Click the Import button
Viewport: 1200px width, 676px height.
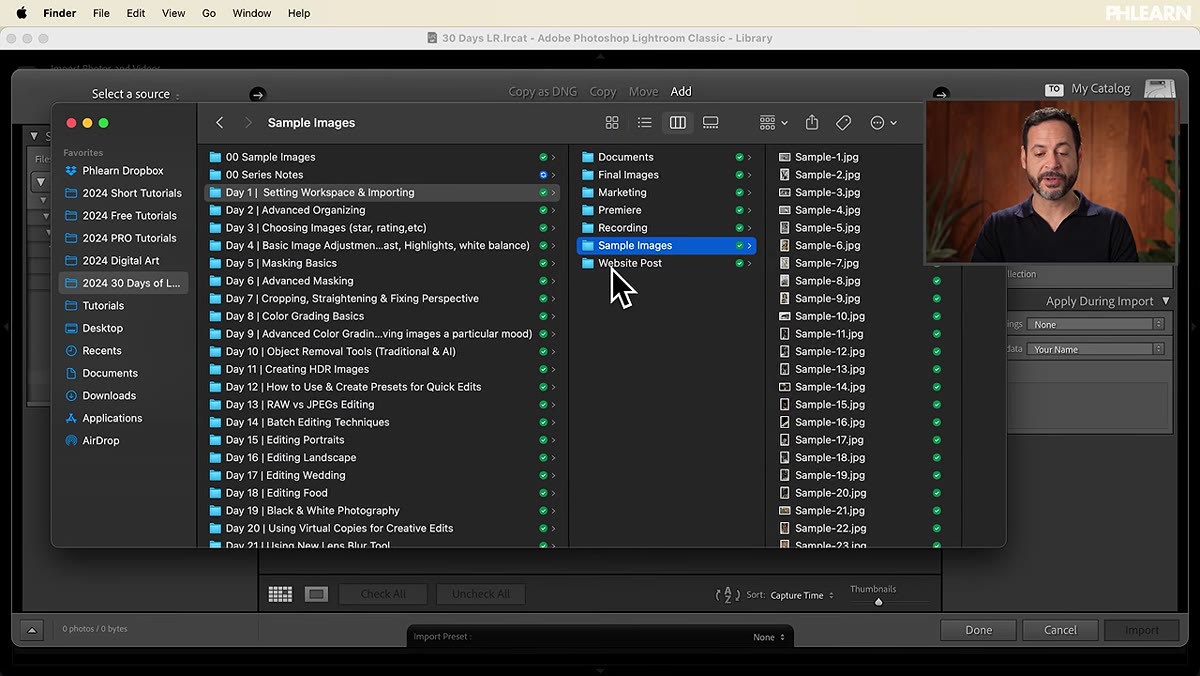[x=1142, y=630]
